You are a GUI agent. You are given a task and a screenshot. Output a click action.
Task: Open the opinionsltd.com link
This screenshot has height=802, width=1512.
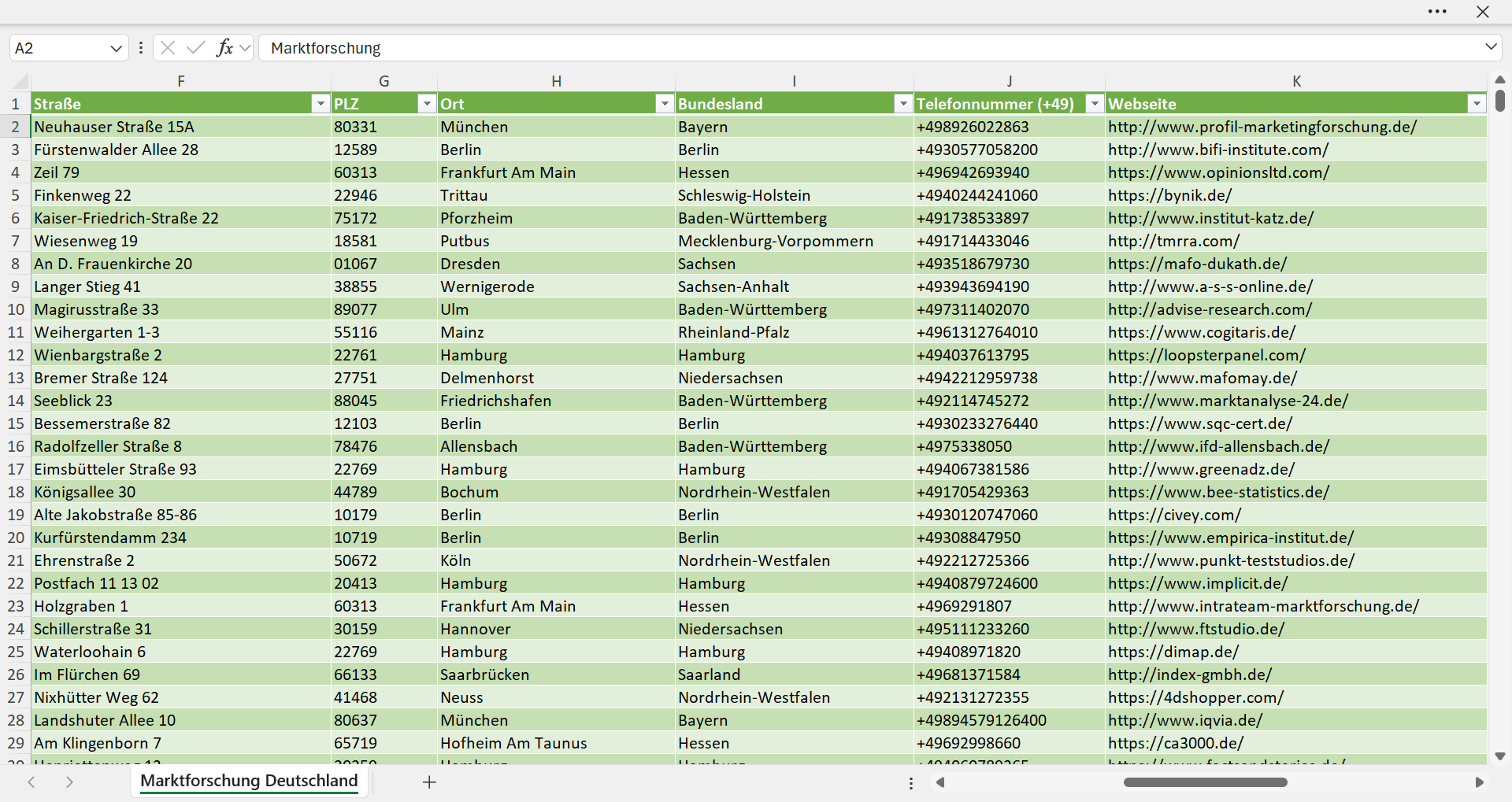(1219, 172)
